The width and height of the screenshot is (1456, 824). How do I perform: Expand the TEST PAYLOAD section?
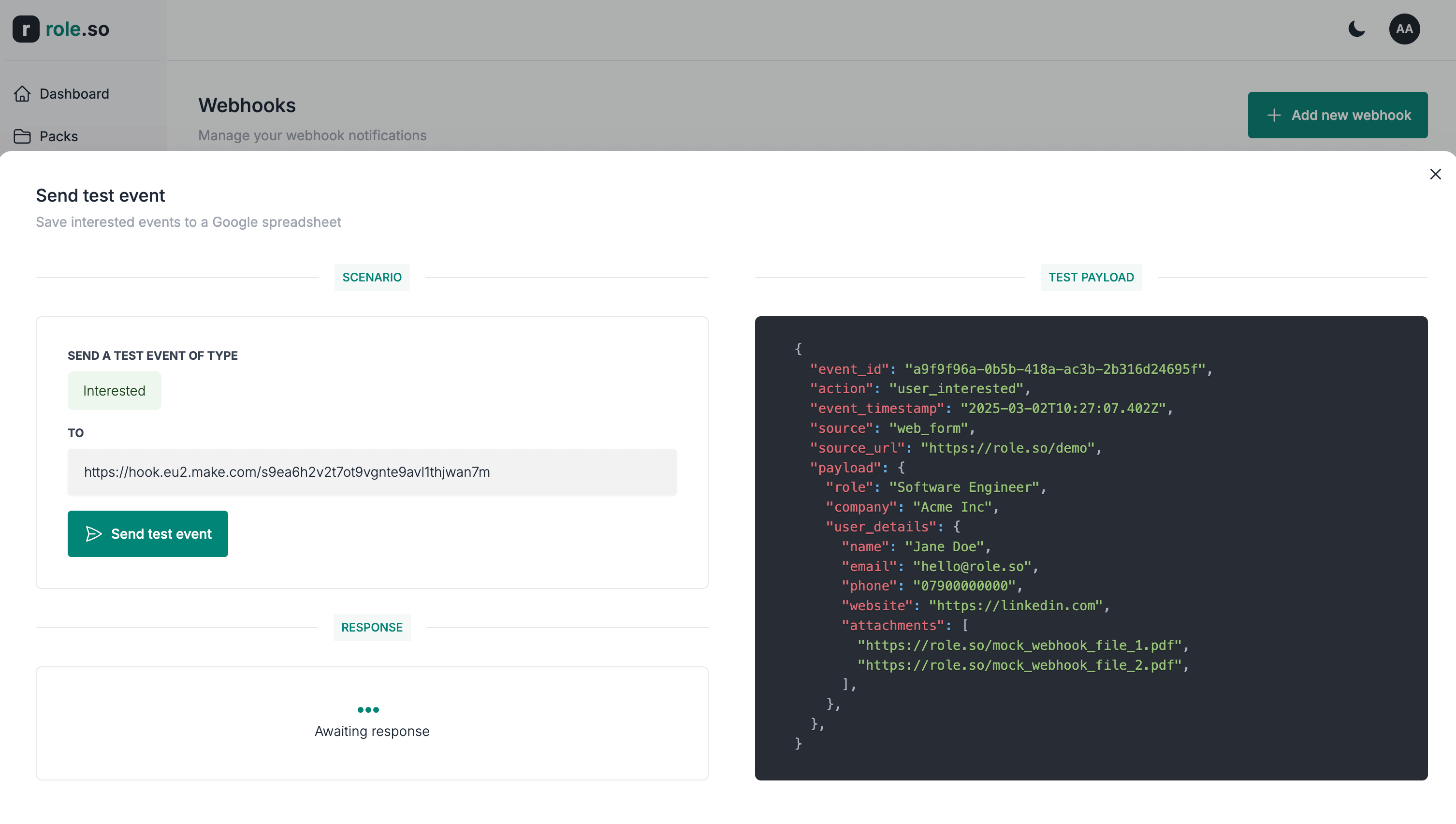[x=1091, y=277]
